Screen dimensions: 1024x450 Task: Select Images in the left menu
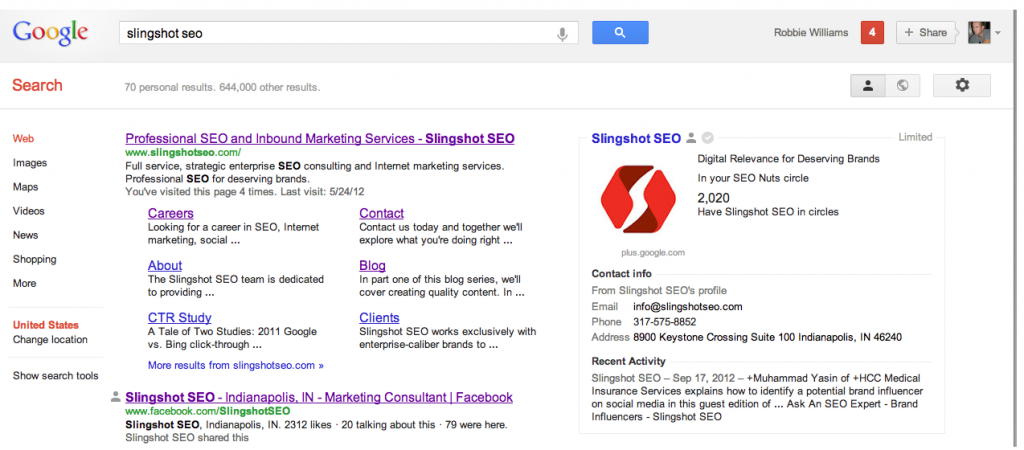click(x=29, y=163)
